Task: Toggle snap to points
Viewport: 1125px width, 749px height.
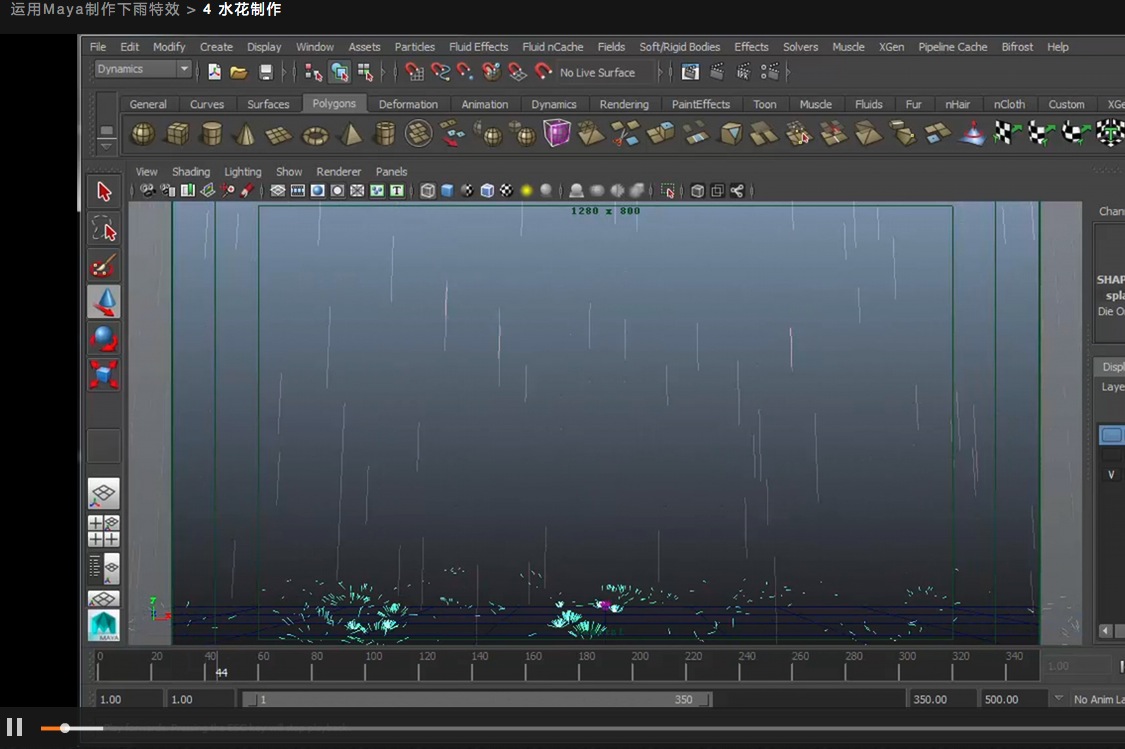Action: [466, 72]
